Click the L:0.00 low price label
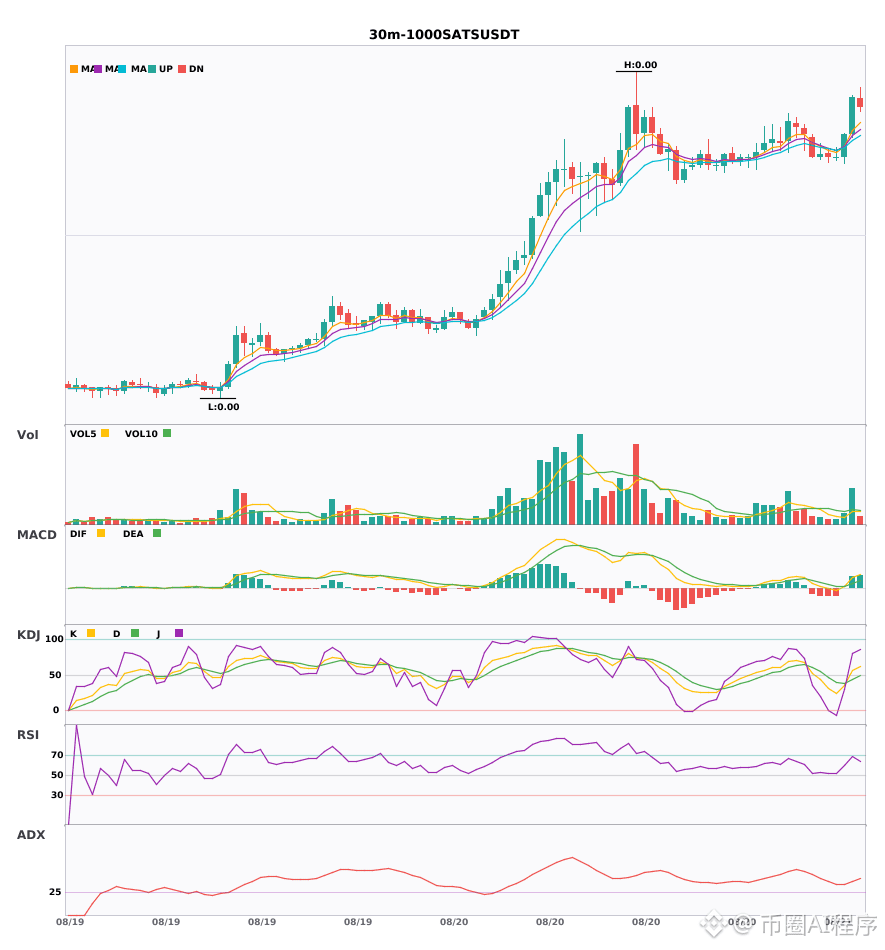The image size is (885, 950). click(x=224, y=407)
